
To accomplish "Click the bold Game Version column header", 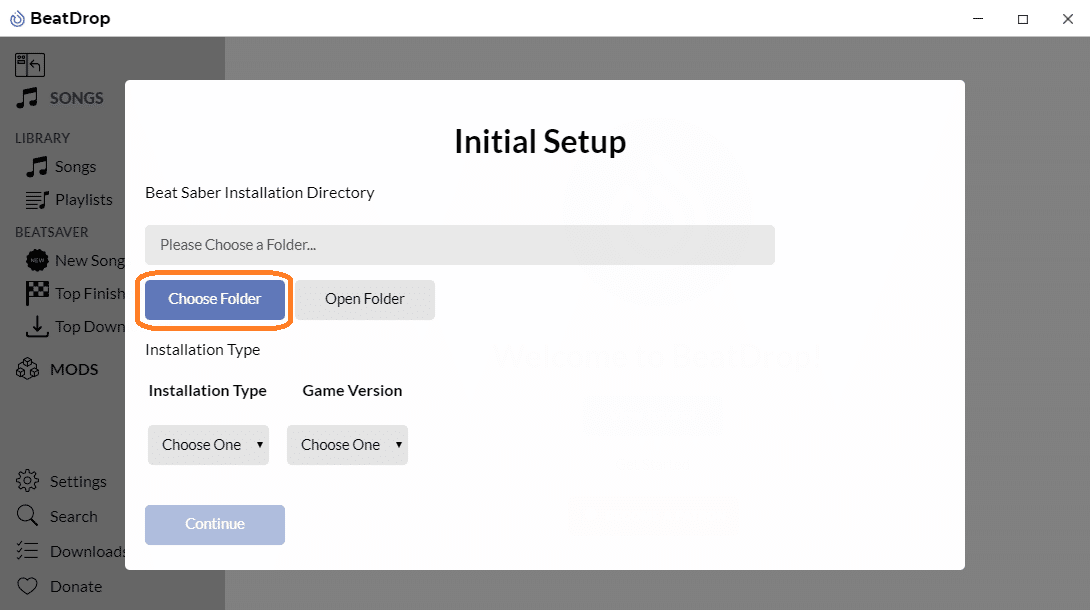I will pyautogui.click(x=352, y=390).
